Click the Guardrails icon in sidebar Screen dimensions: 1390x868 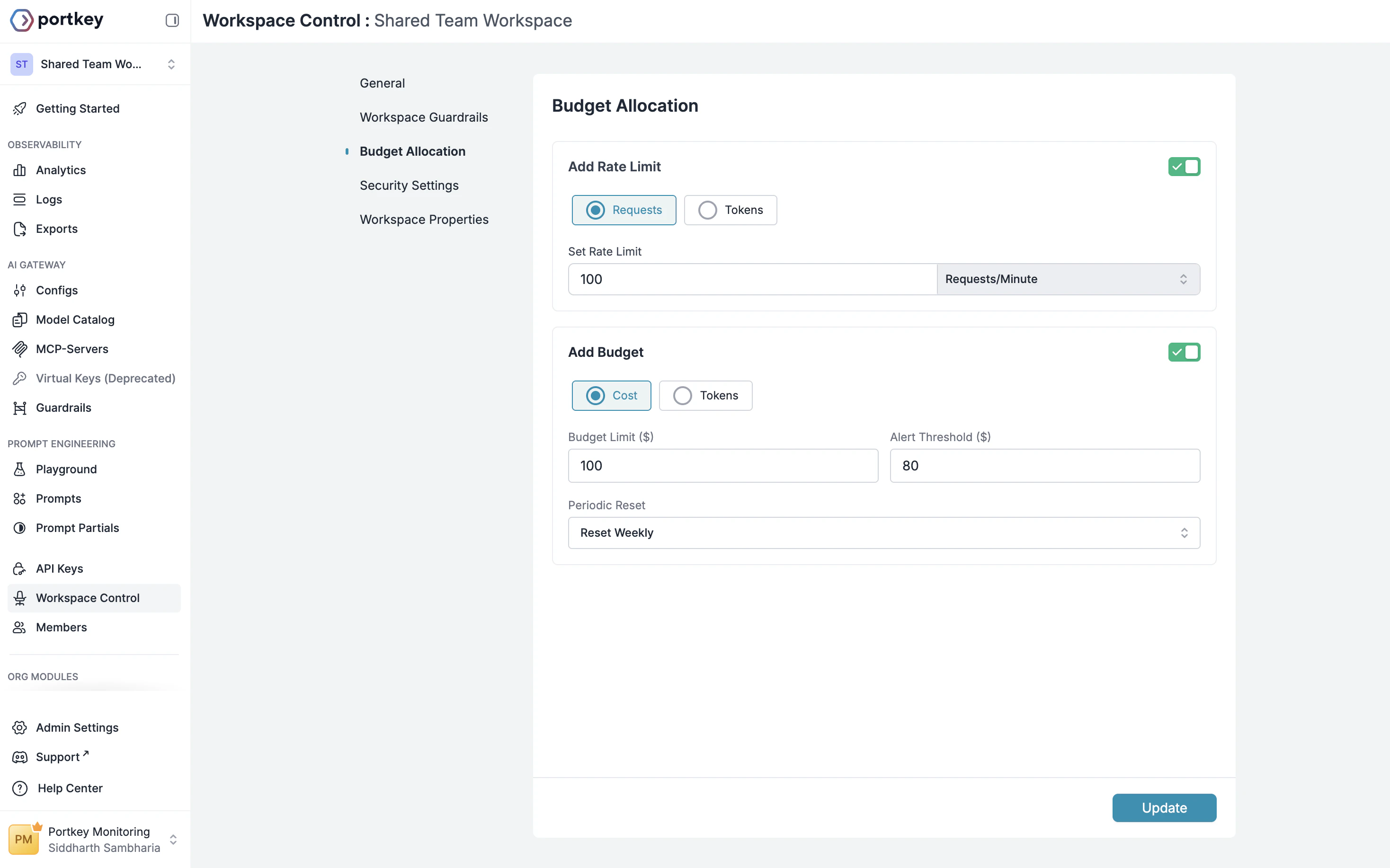click(19, 407)
